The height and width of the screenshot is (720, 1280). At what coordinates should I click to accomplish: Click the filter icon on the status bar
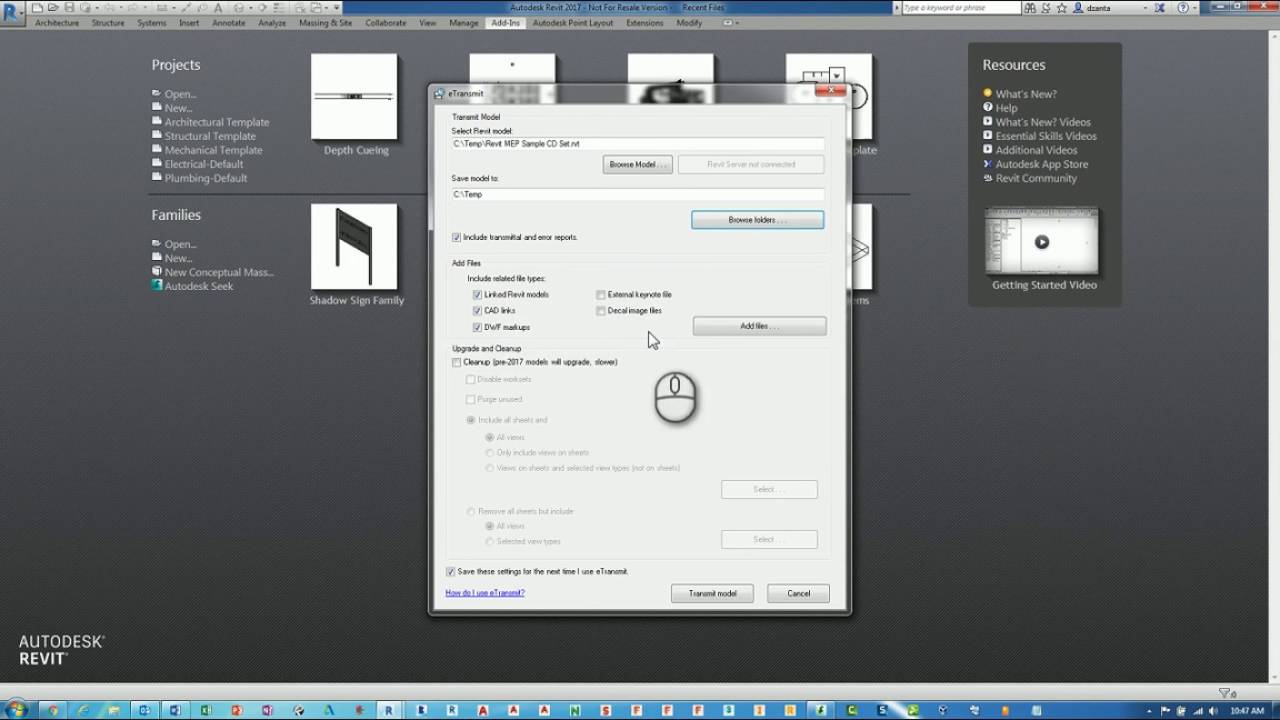(x=1224, y=693)
